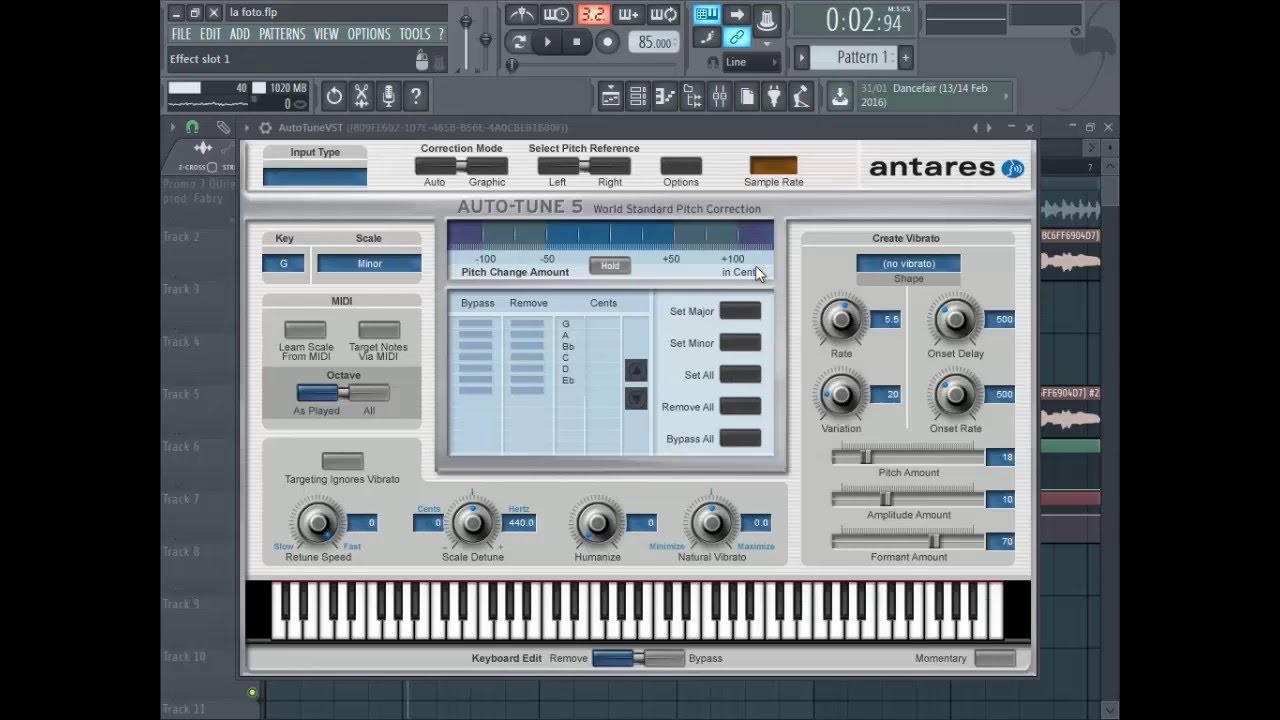Screen dimensions: 1280x720
Task: Open the EDIT menu
Action: pos(210,34)
